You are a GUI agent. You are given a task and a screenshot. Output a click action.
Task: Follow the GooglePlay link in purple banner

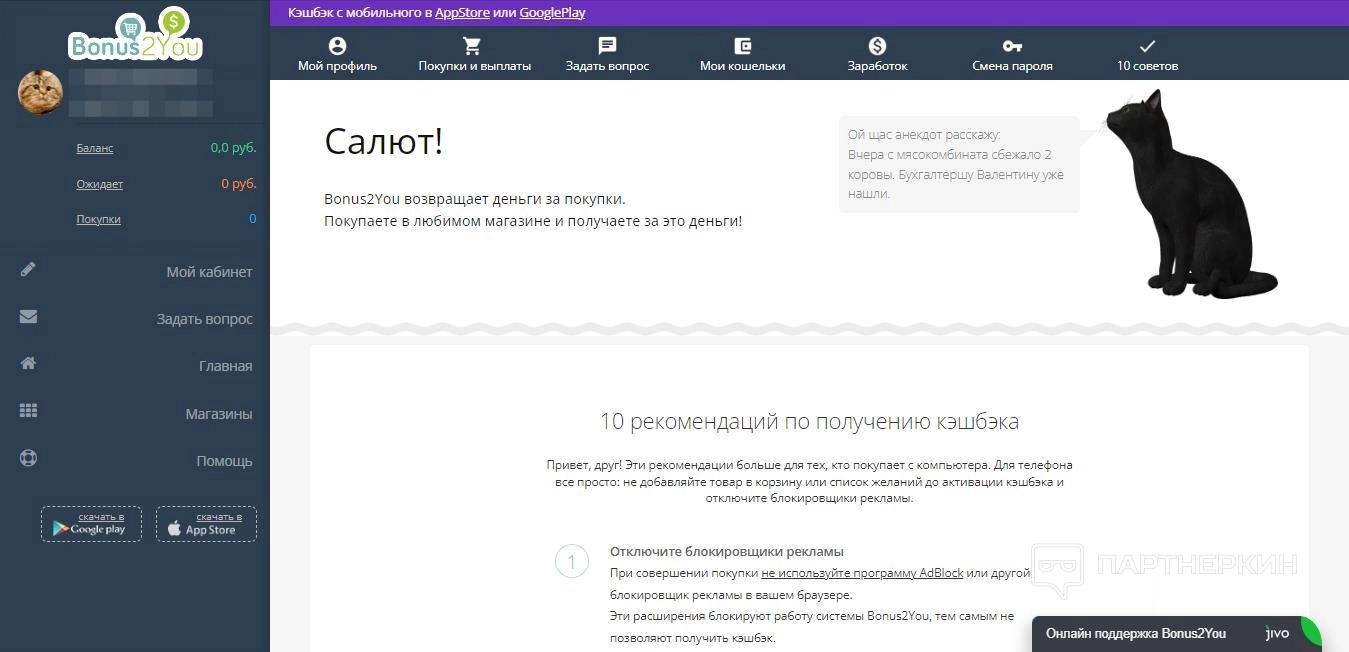[x=552, y=13]
